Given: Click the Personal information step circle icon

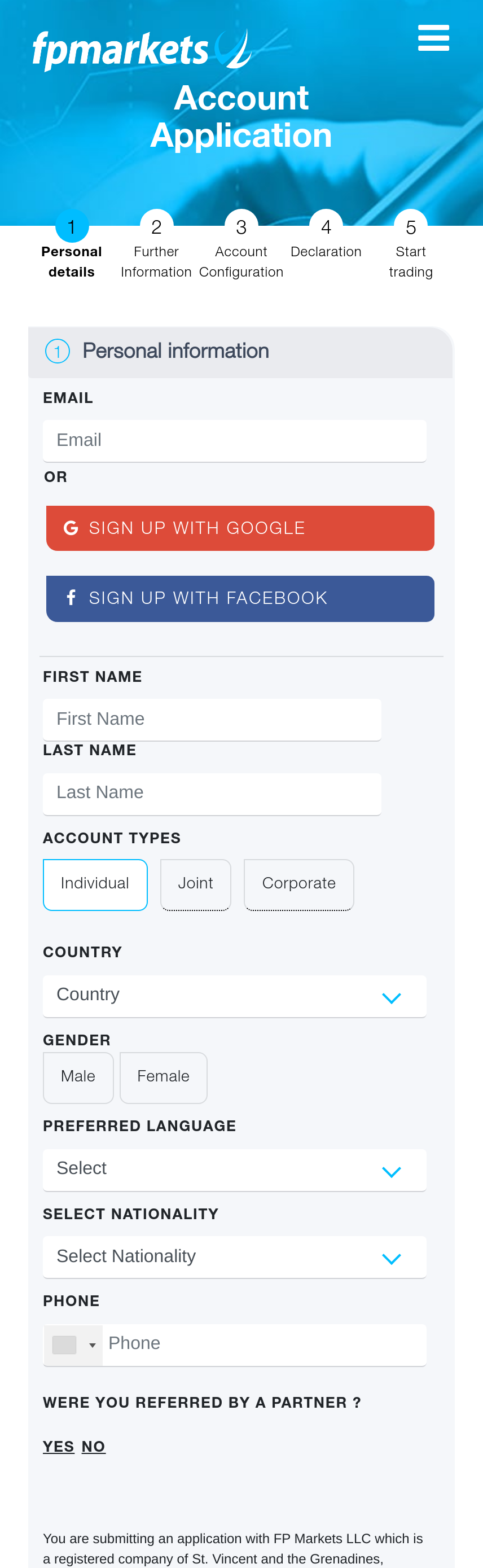Looking at the screenshot, I should (x=58, y=351).
